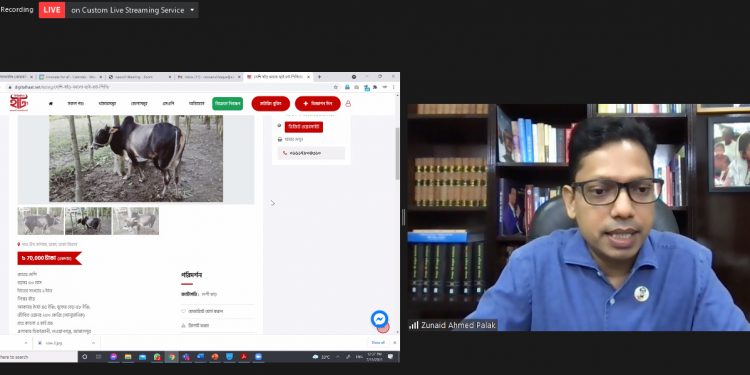The image size is (750, 375).
Task: Open PowerPoint on the taskbar
Action: point(215,357)
